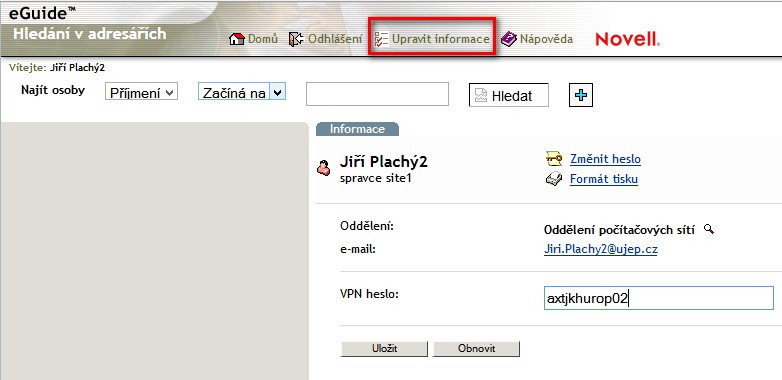782x380 pixels.
Task: Click the Domů house icon
Action: pos(237,39)
